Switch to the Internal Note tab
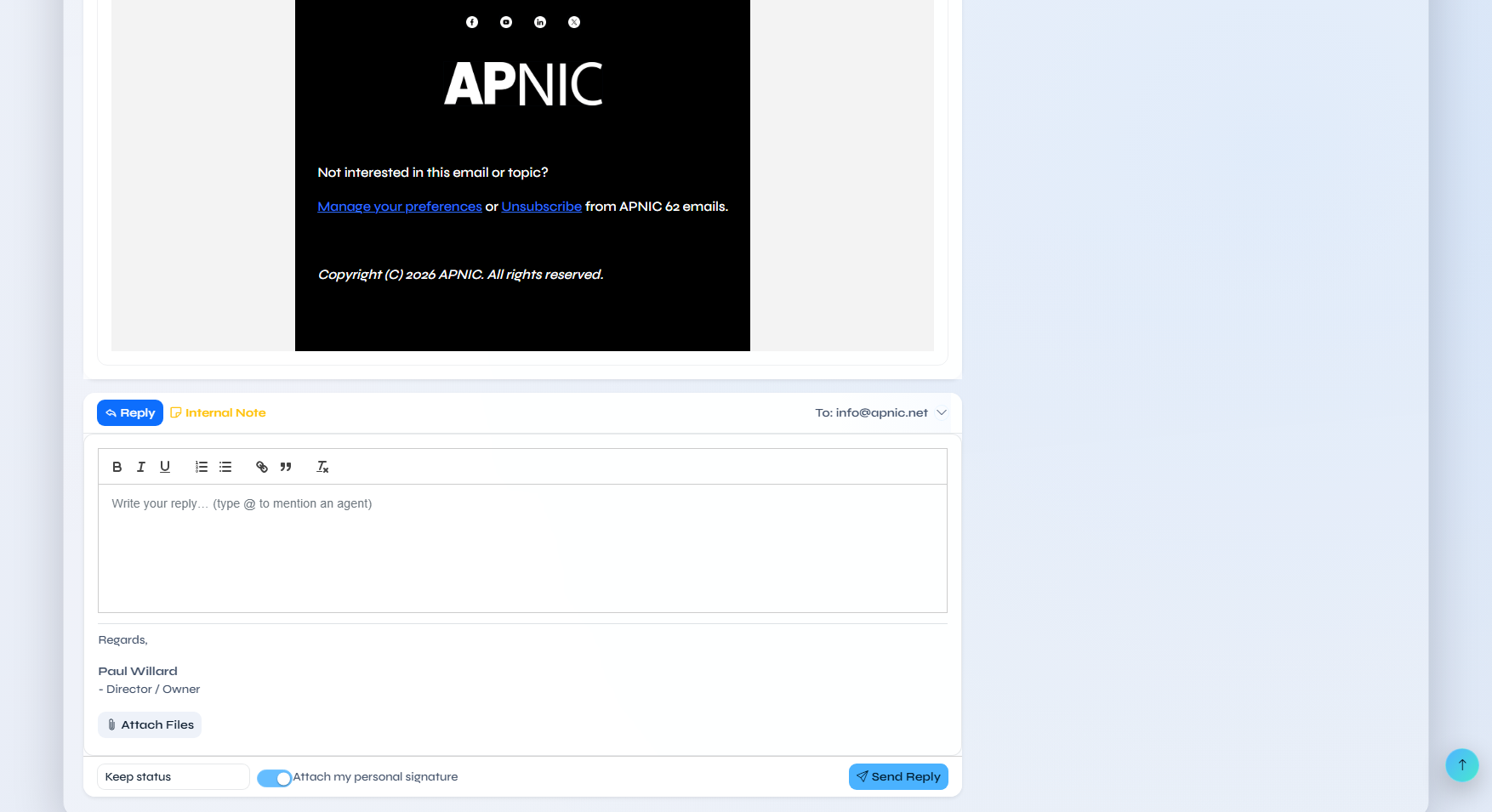Image resolution: width=1492 pixels, height=812 pixels. 218,413
